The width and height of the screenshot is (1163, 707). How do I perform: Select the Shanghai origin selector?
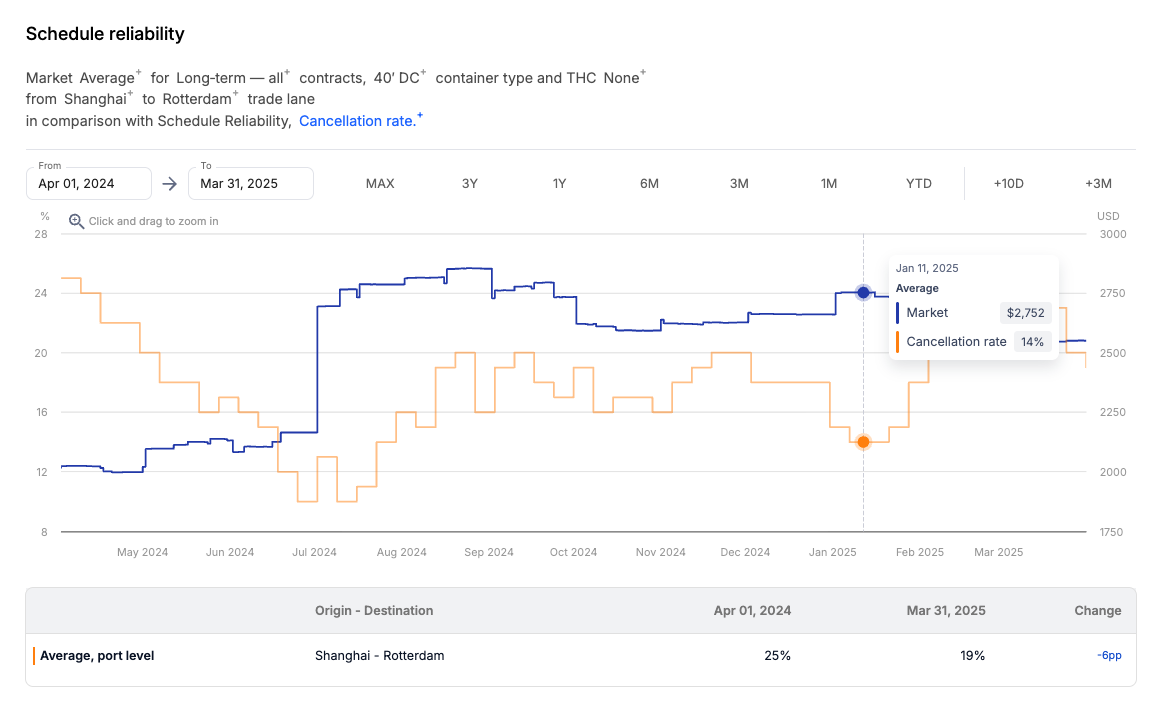(98, 99)
